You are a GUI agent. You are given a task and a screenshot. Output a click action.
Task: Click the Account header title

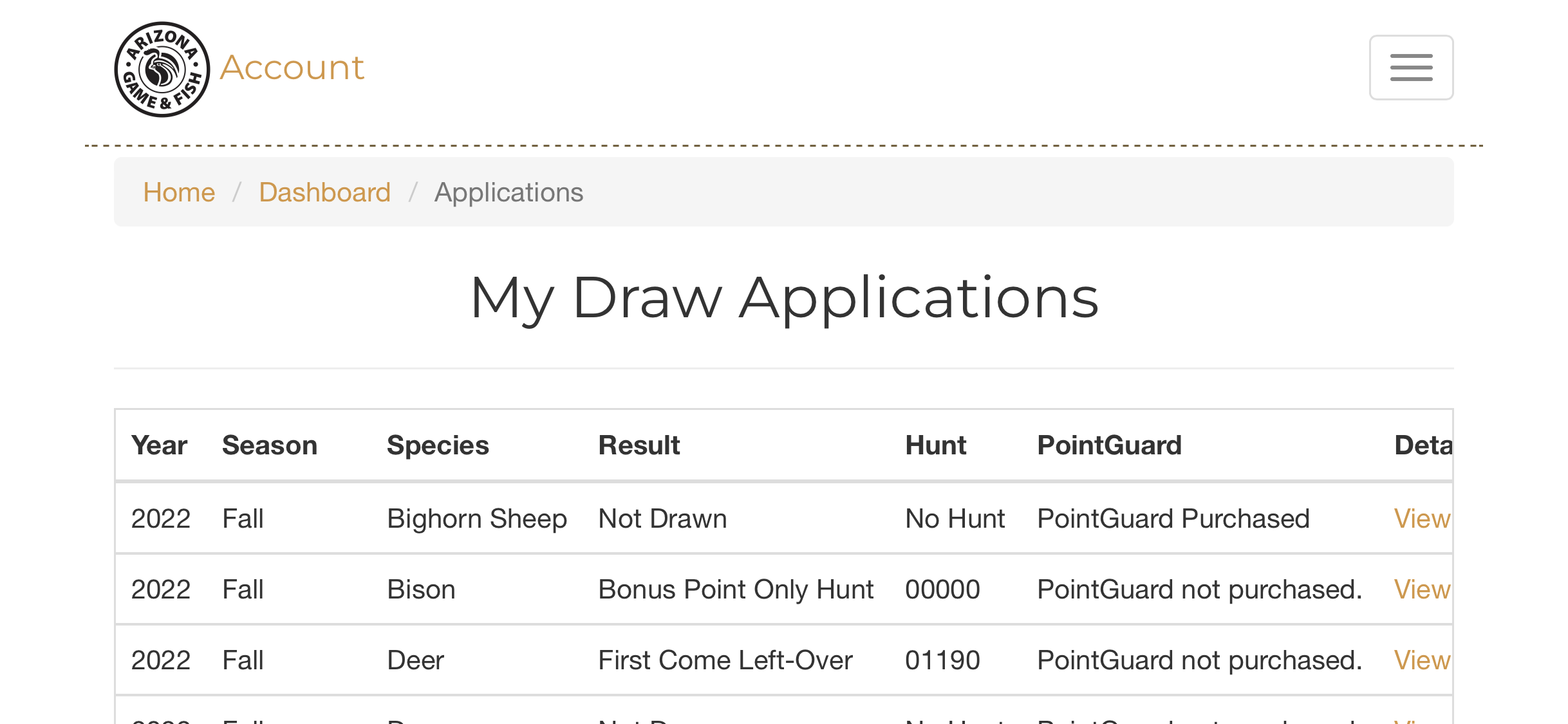[292, 68]
